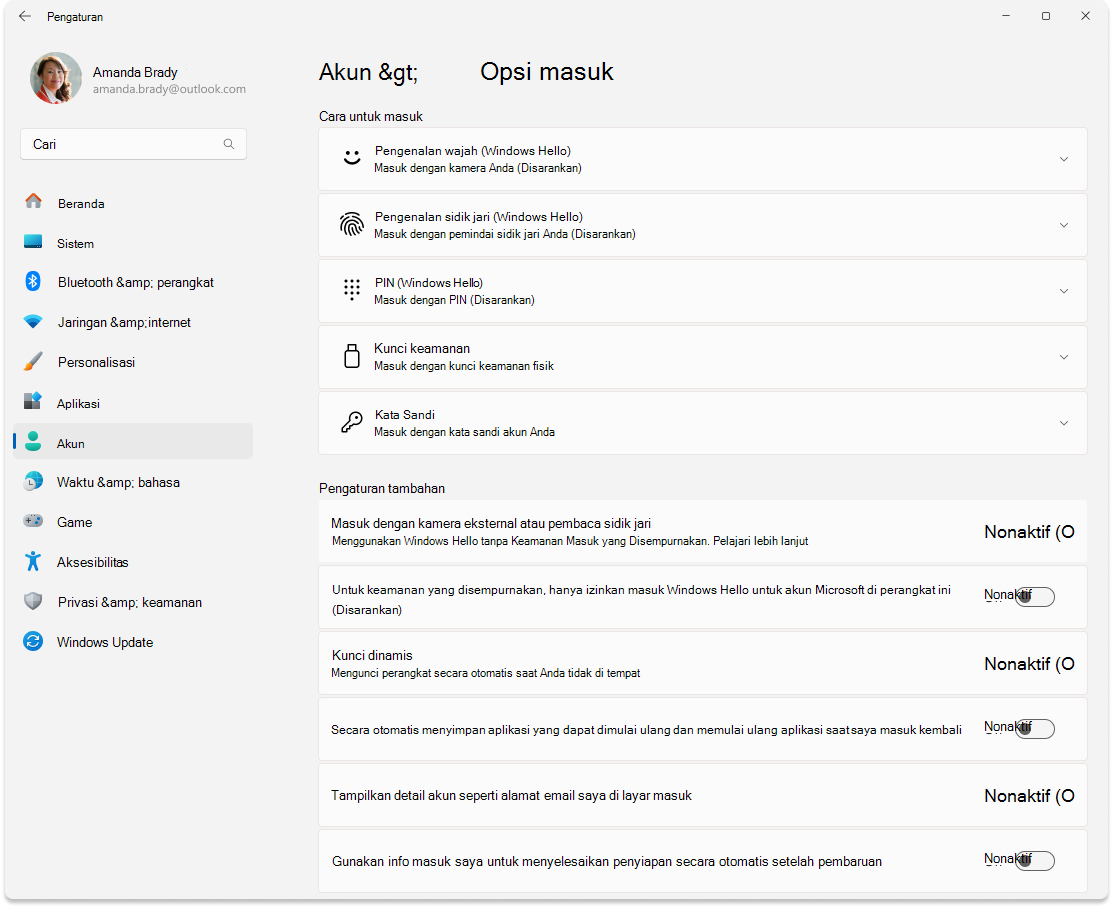Expand PIN (Windows Hello) chevron
Screen dimensions: 1112x907
point(1064,291)
